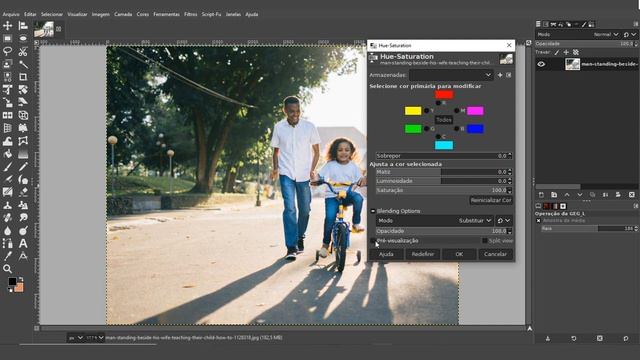Select the Rectangle Select tool
The width and height of the screenshot is (640, 360).
tap(7, 38)
